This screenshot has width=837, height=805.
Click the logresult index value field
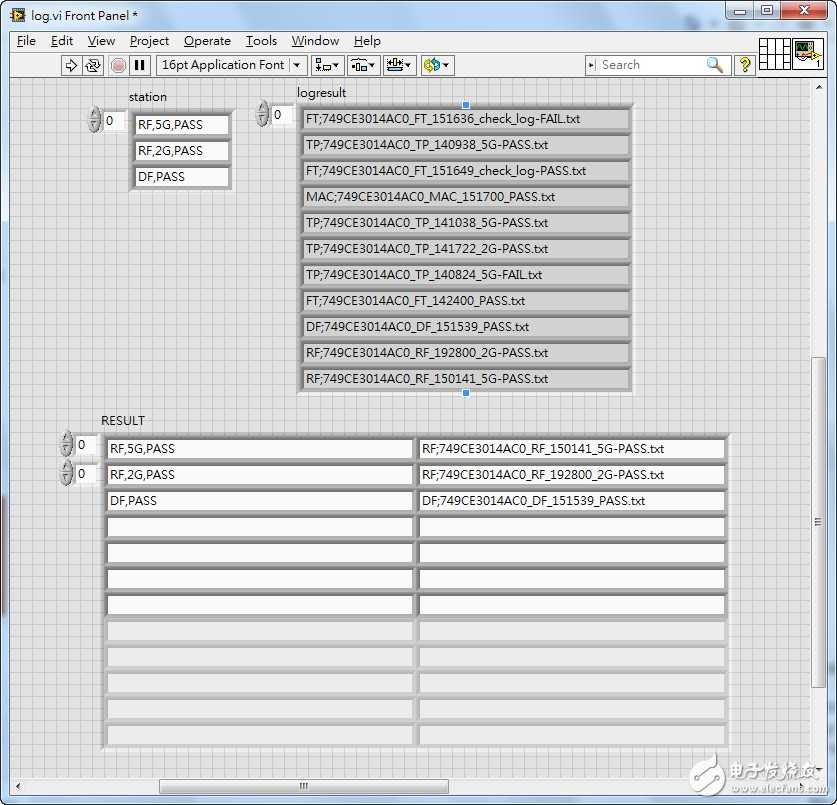[282, 115]
